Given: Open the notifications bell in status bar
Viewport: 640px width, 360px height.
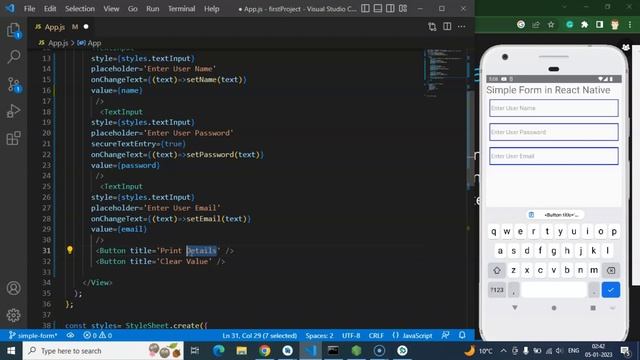Looking at the screenshot, I should tap(462, 336).
